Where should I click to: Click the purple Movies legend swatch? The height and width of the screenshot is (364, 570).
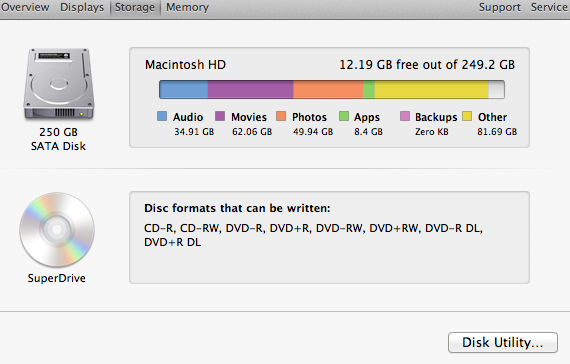220,116
